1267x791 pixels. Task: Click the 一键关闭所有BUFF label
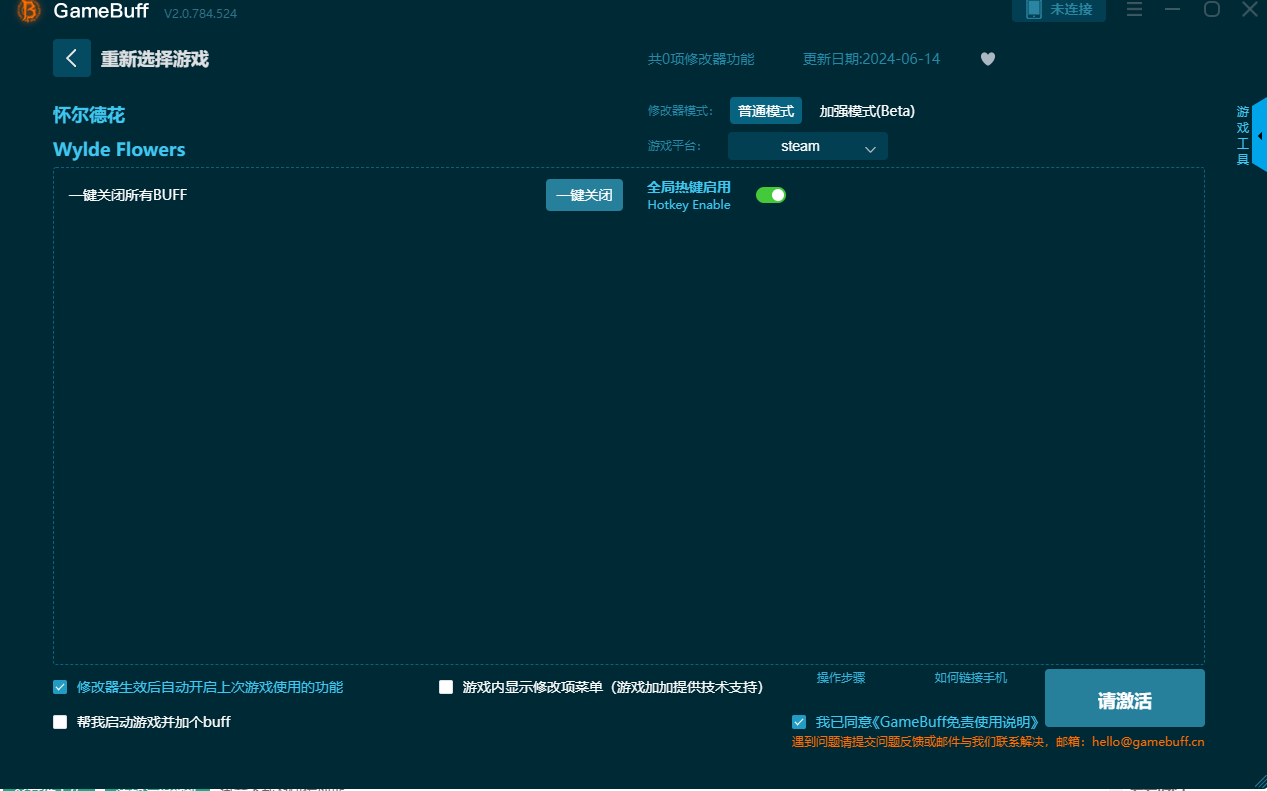click(x=128, y=195)
